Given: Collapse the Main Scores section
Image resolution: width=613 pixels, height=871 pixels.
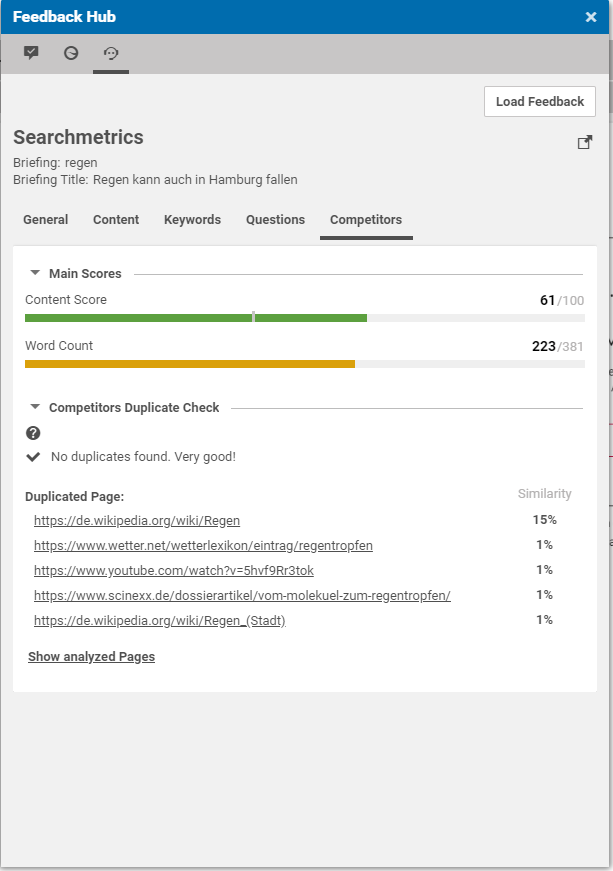Looking at the screenshot, I should (x=35, y=273).
